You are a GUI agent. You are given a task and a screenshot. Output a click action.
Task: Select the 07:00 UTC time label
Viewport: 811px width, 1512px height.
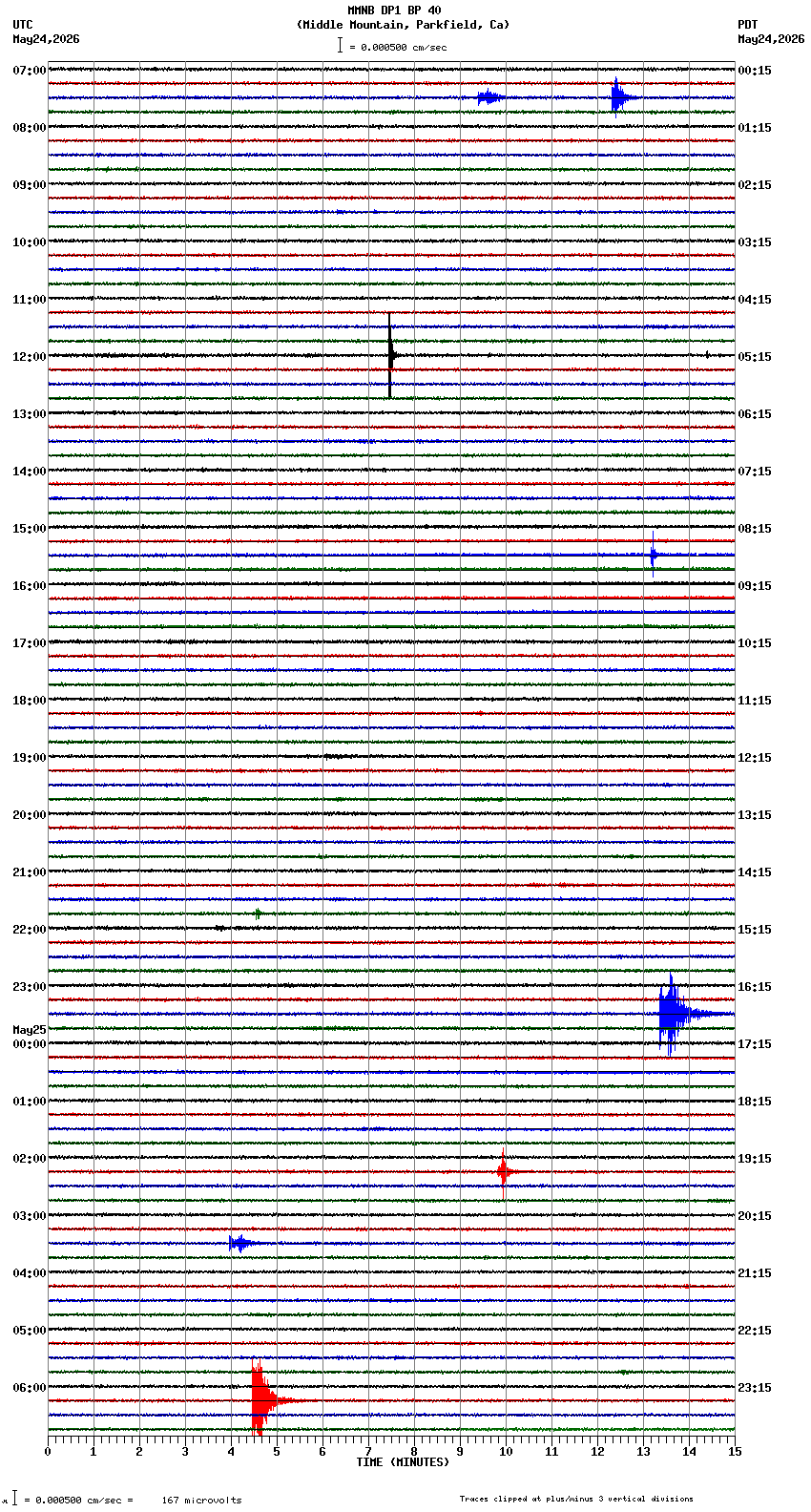(30, 71)
